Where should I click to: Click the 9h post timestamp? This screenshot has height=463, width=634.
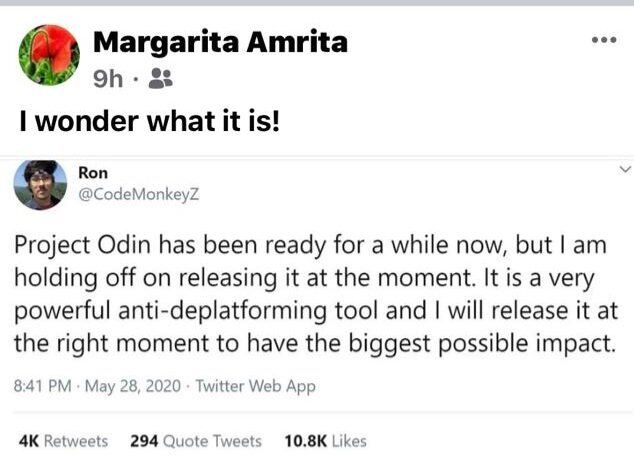[x=108, y=78]
